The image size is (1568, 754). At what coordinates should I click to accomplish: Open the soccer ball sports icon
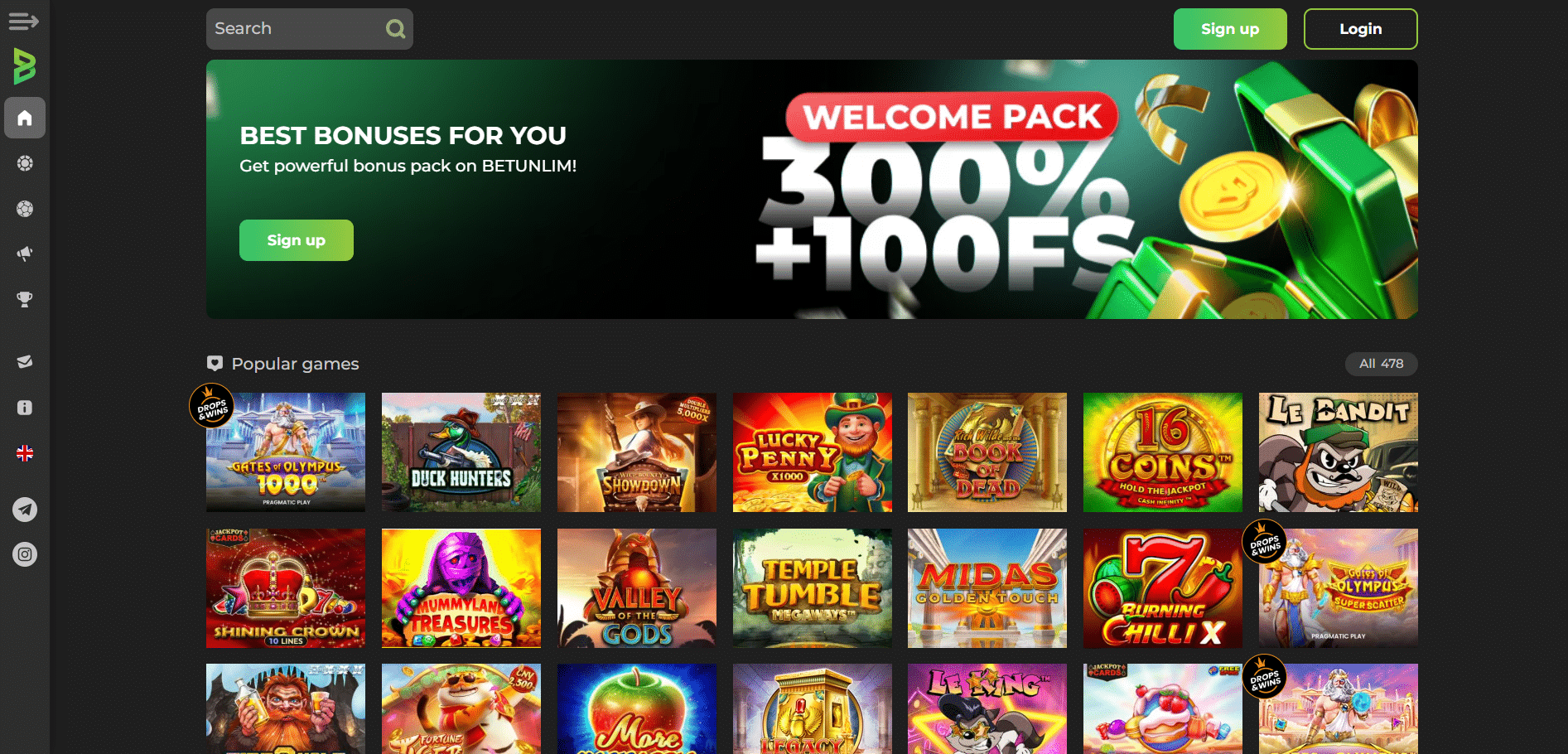pos(25,209)
